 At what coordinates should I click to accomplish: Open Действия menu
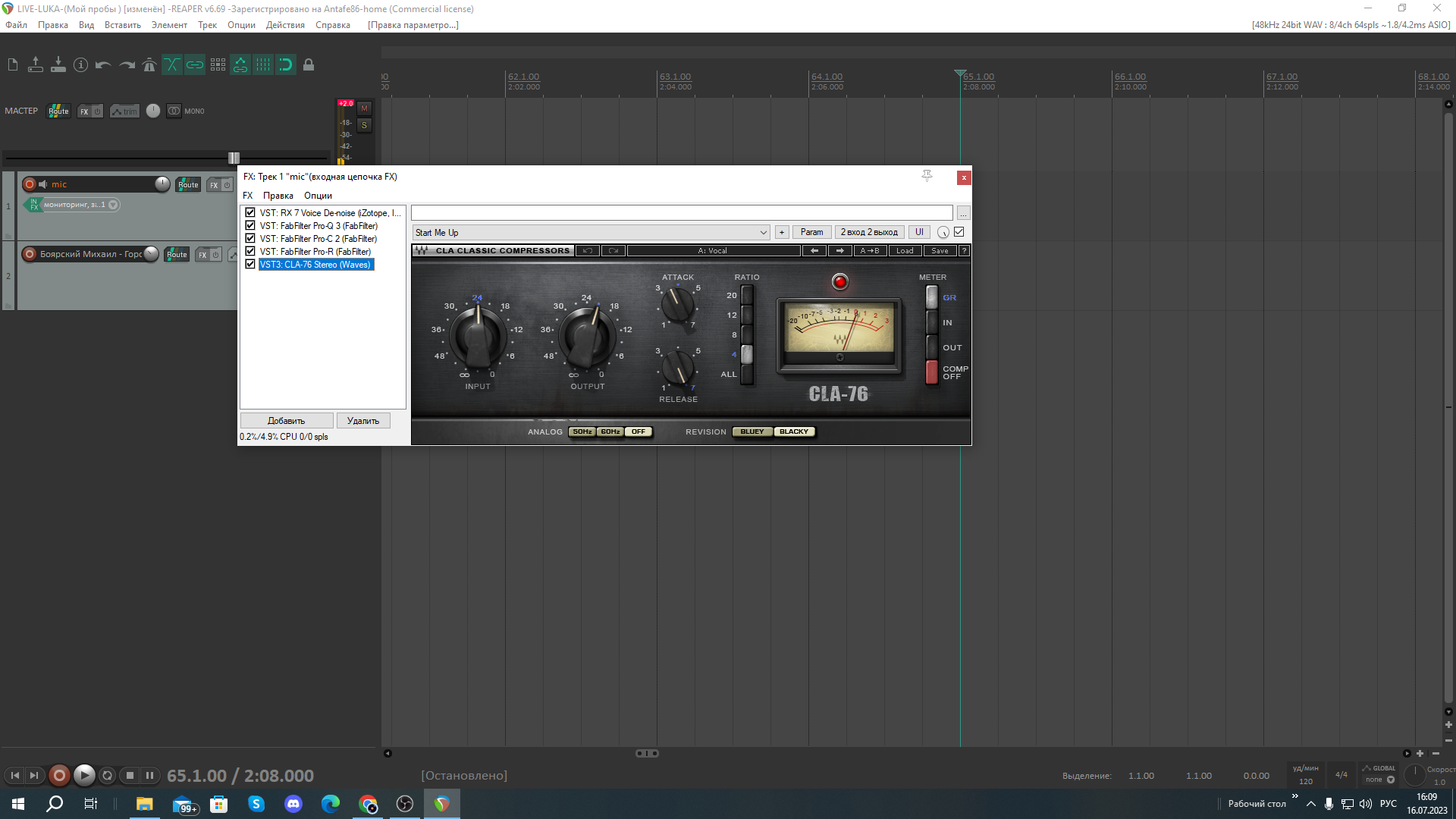point(285,25)
